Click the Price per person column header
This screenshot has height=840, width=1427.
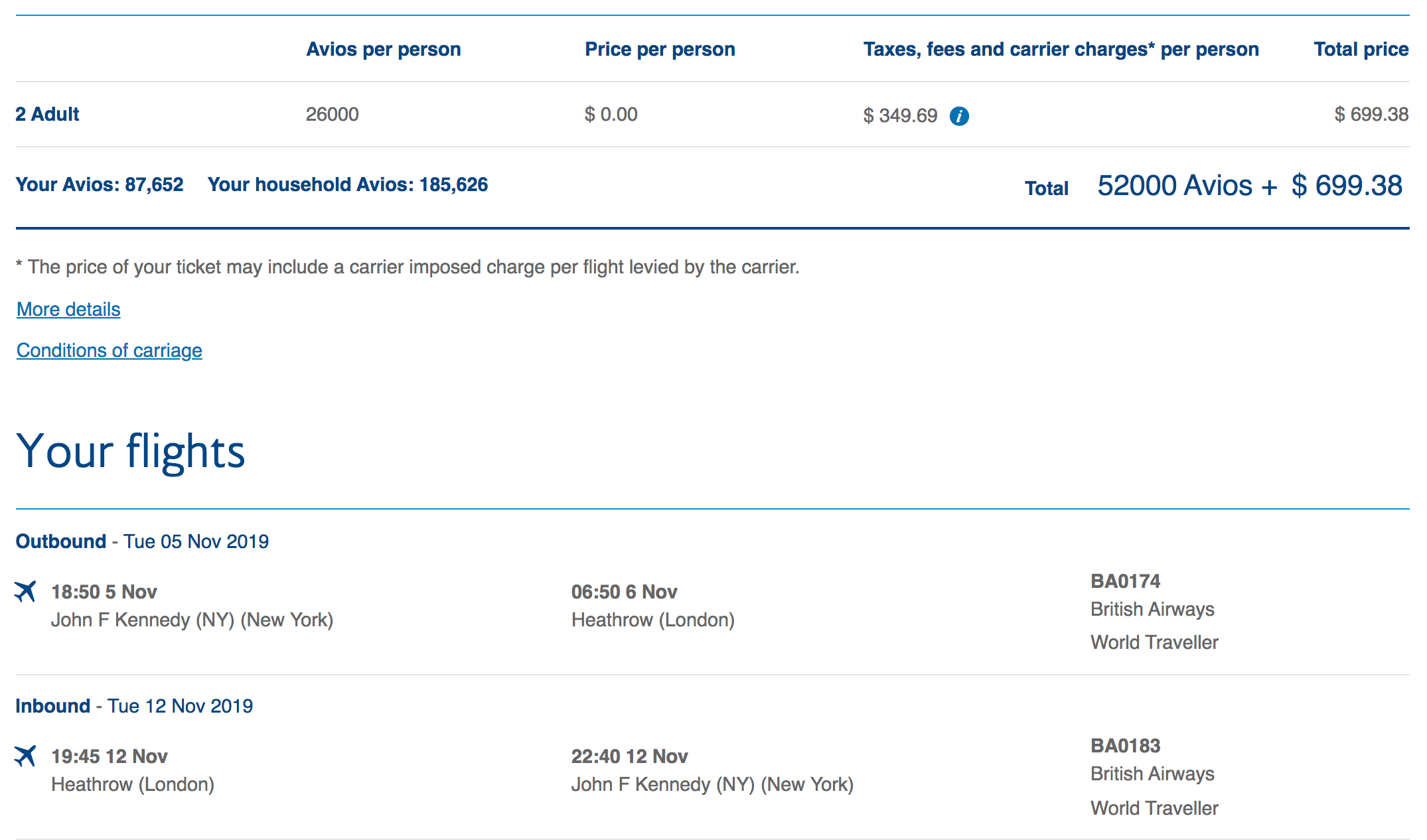click(x=660, y=49)
